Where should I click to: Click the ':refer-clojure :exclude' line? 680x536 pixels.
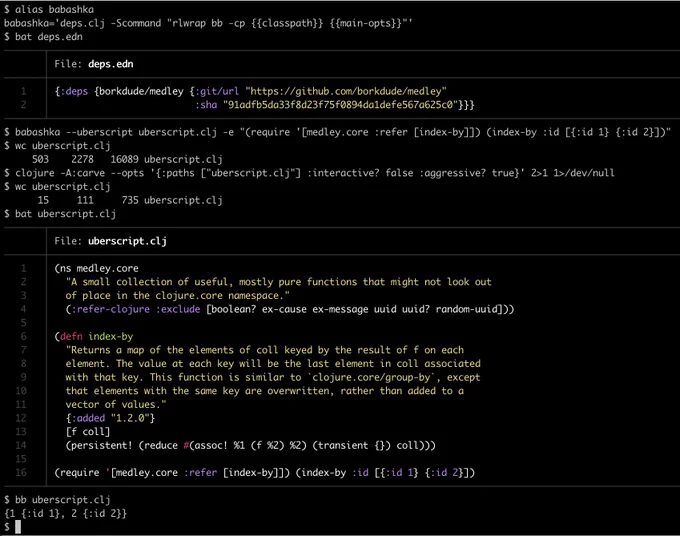click(x=290, y=309)
